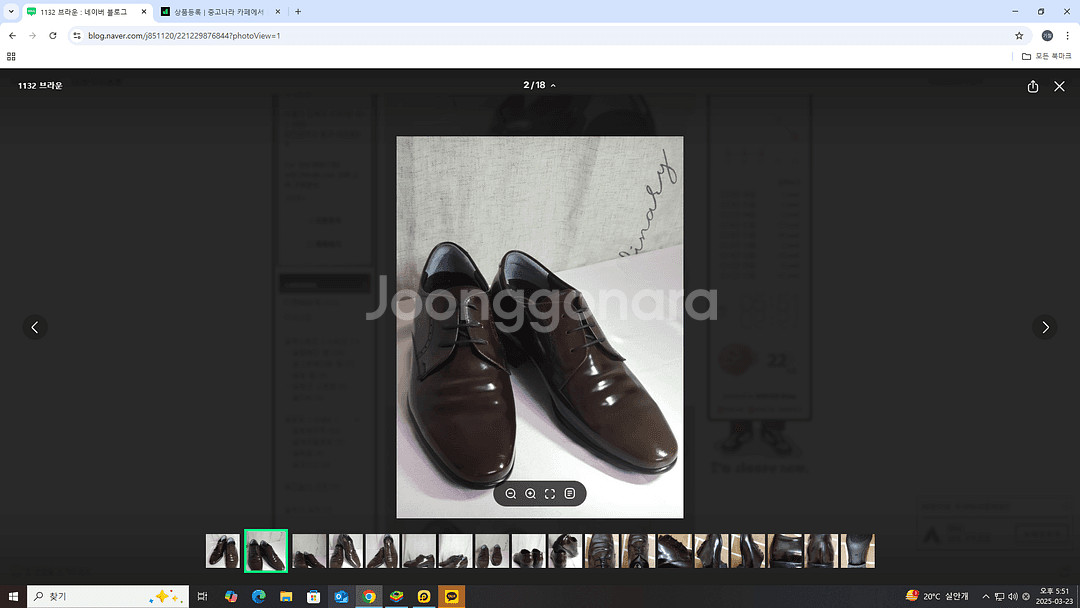Select the third thumbnail in the strip
This screenshot has height=608, width=1080.
pos(309,551)
